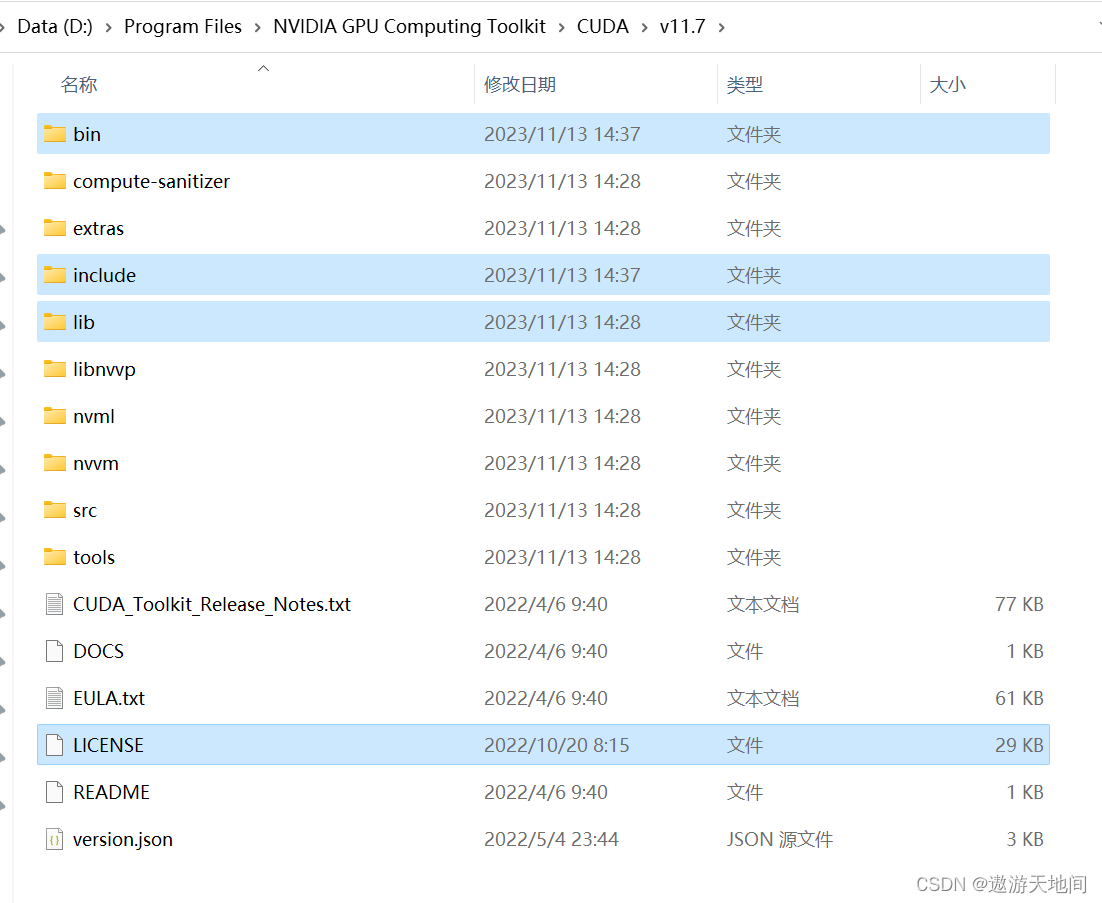Select the file name compute-sanitizer
The width and height of the screenshot is (1102, 903).
pyautogui.click(x=151, y=181)
